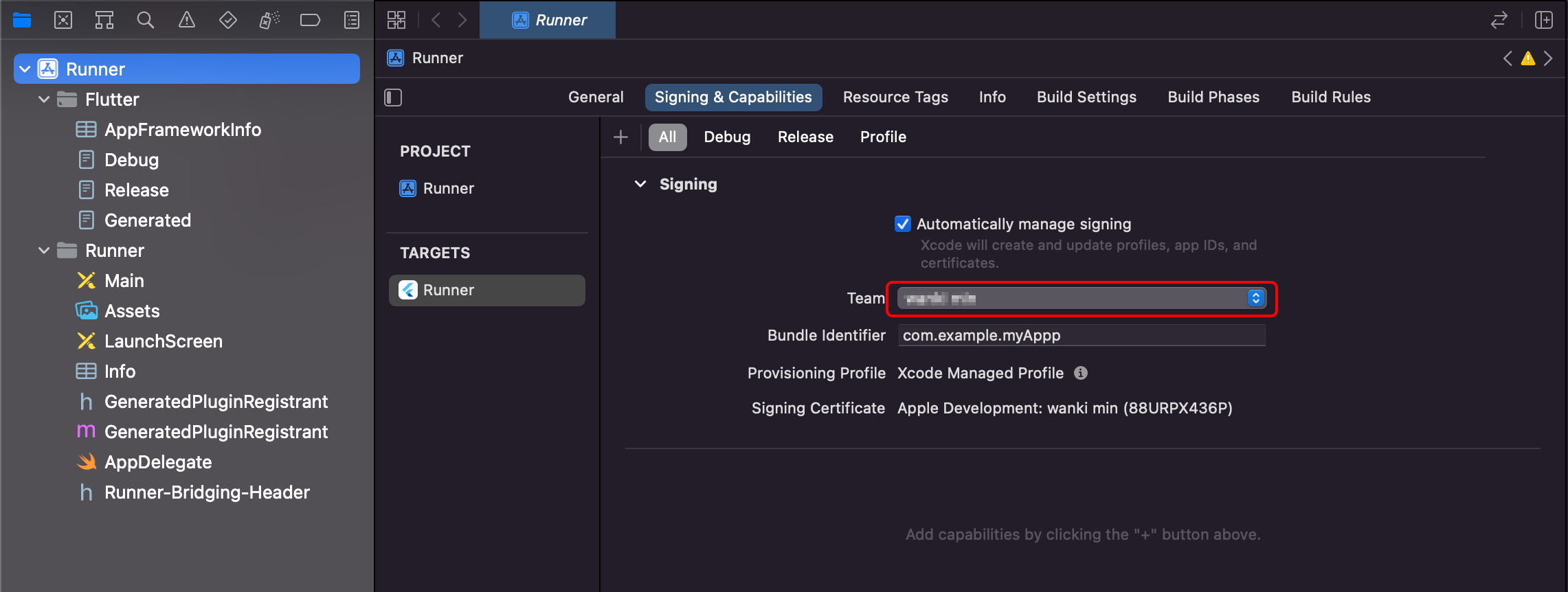Open the Team dropdown
The image size is (1568, 592).
click(x=1082, y=298)
